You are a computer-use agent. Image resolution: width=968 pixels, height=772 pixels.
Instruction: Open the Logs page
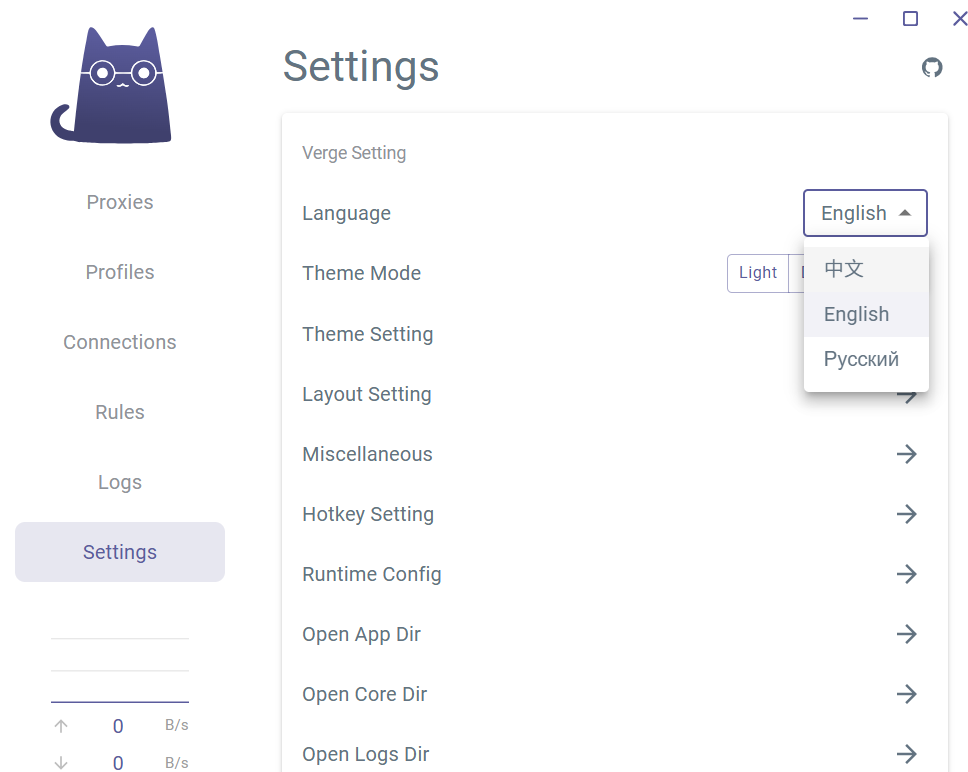(x=120, y=482)
